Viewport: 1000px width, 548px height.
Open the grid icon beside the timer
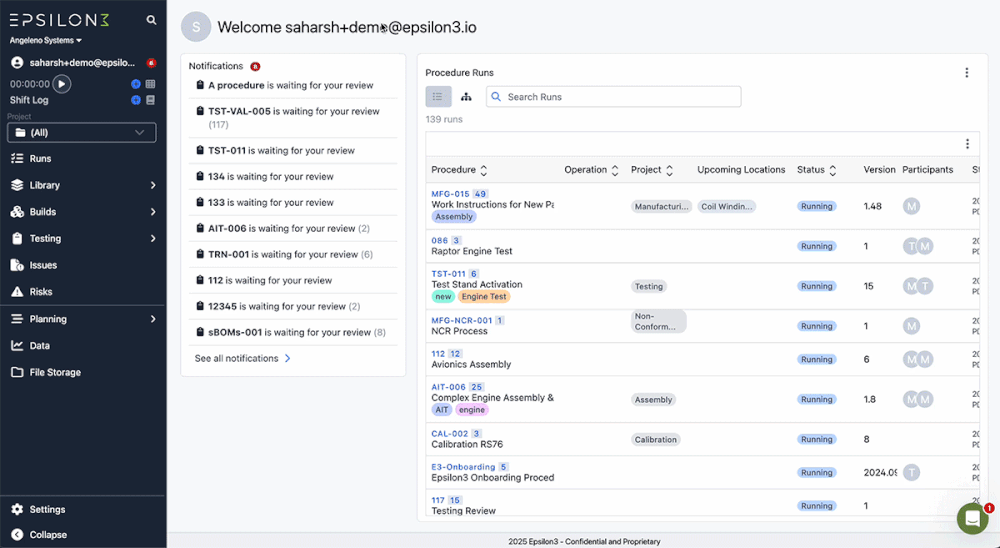tap(151, 84)
